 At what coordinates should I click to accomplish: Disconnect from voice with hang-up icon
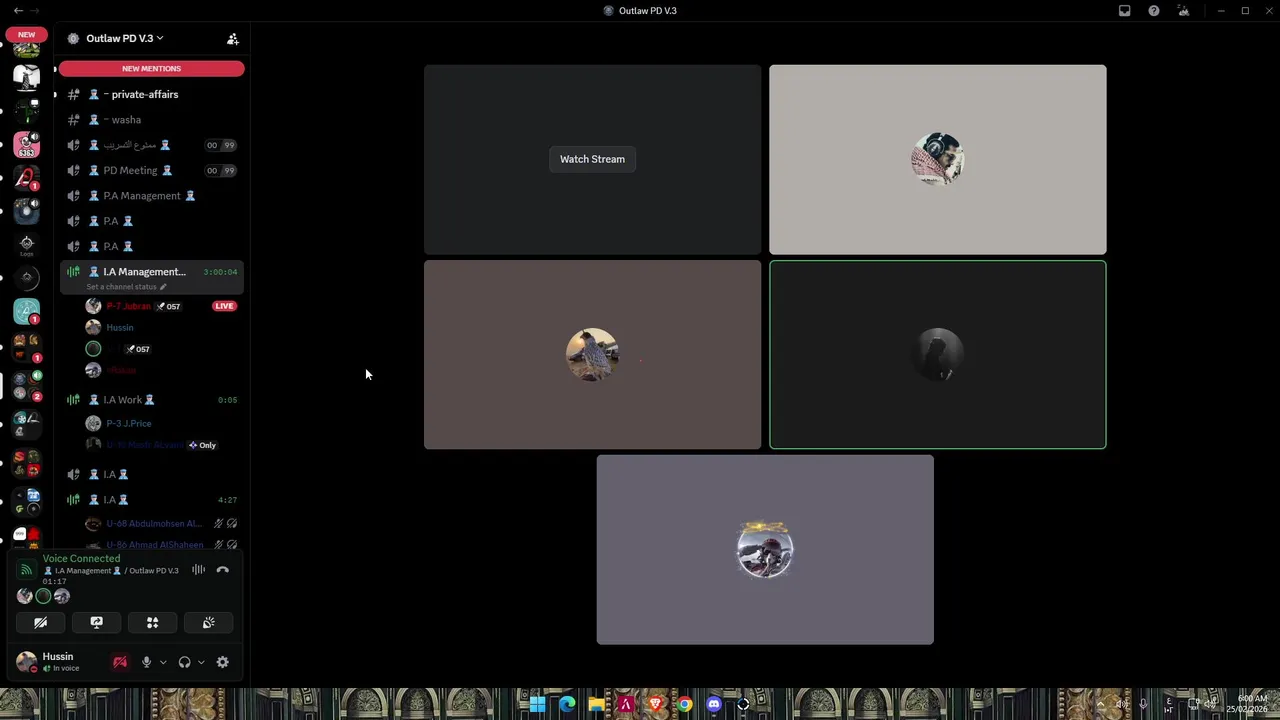pos(223,570)
